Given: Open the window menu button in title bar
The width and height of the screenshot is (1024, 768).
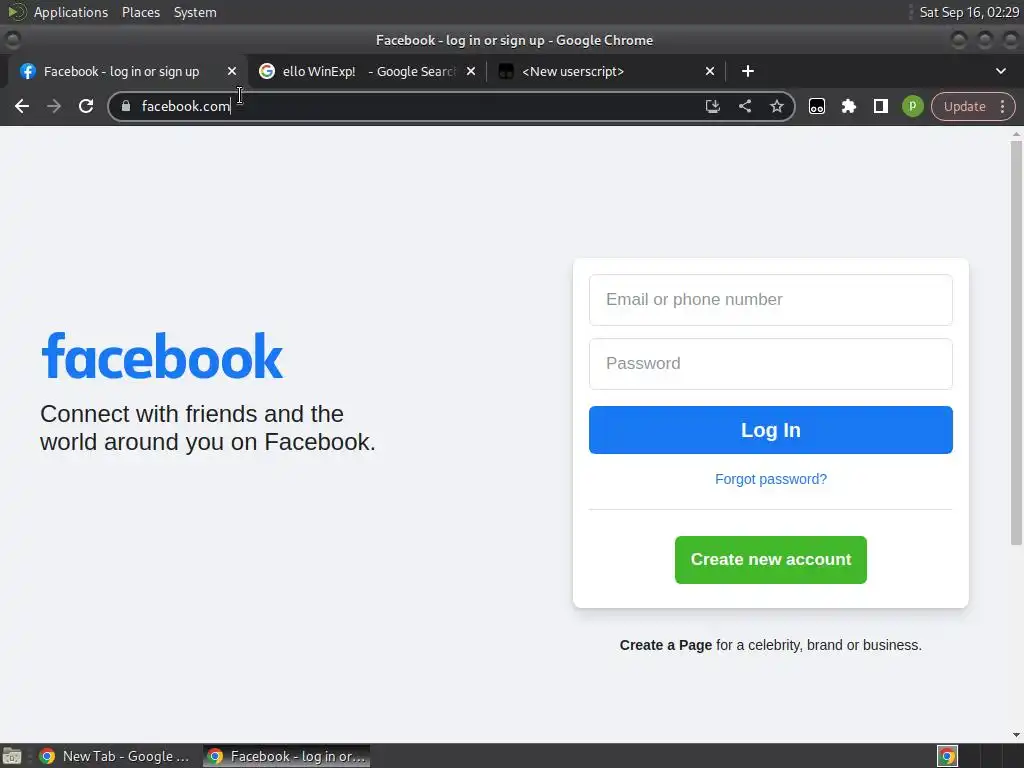Looking at the screenshot, I should pos(12,40).
